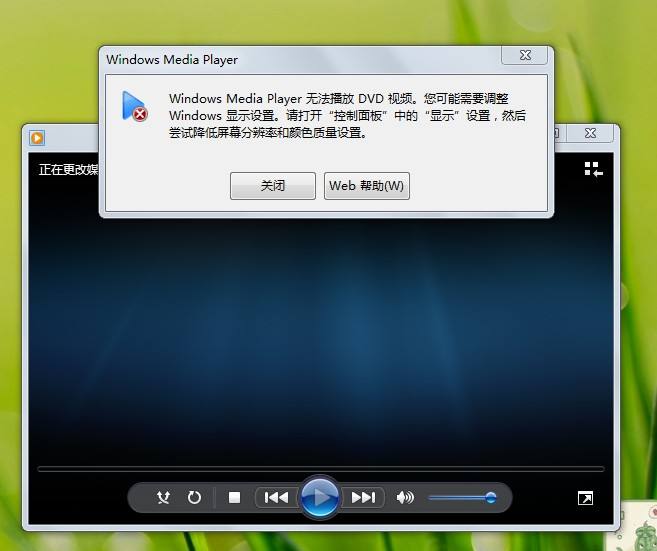Screen dimensions: 657x551
Task: Open Web 帮助(W) for the error
Action: coord(367,186)
